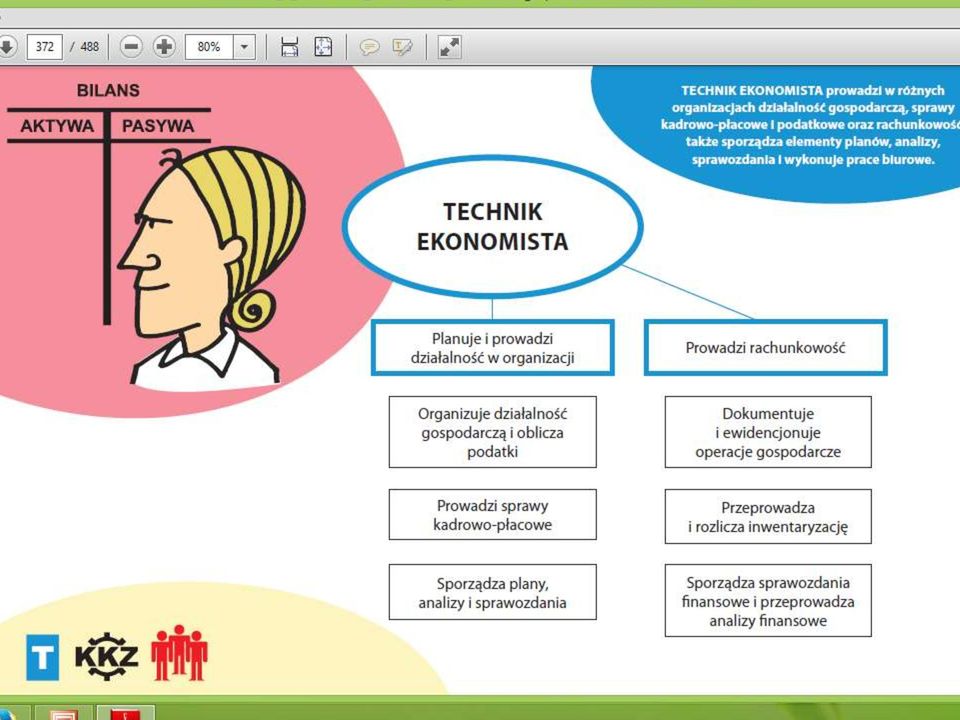Click the BILANS heading
Screen dimensions: 960x720
108,91
